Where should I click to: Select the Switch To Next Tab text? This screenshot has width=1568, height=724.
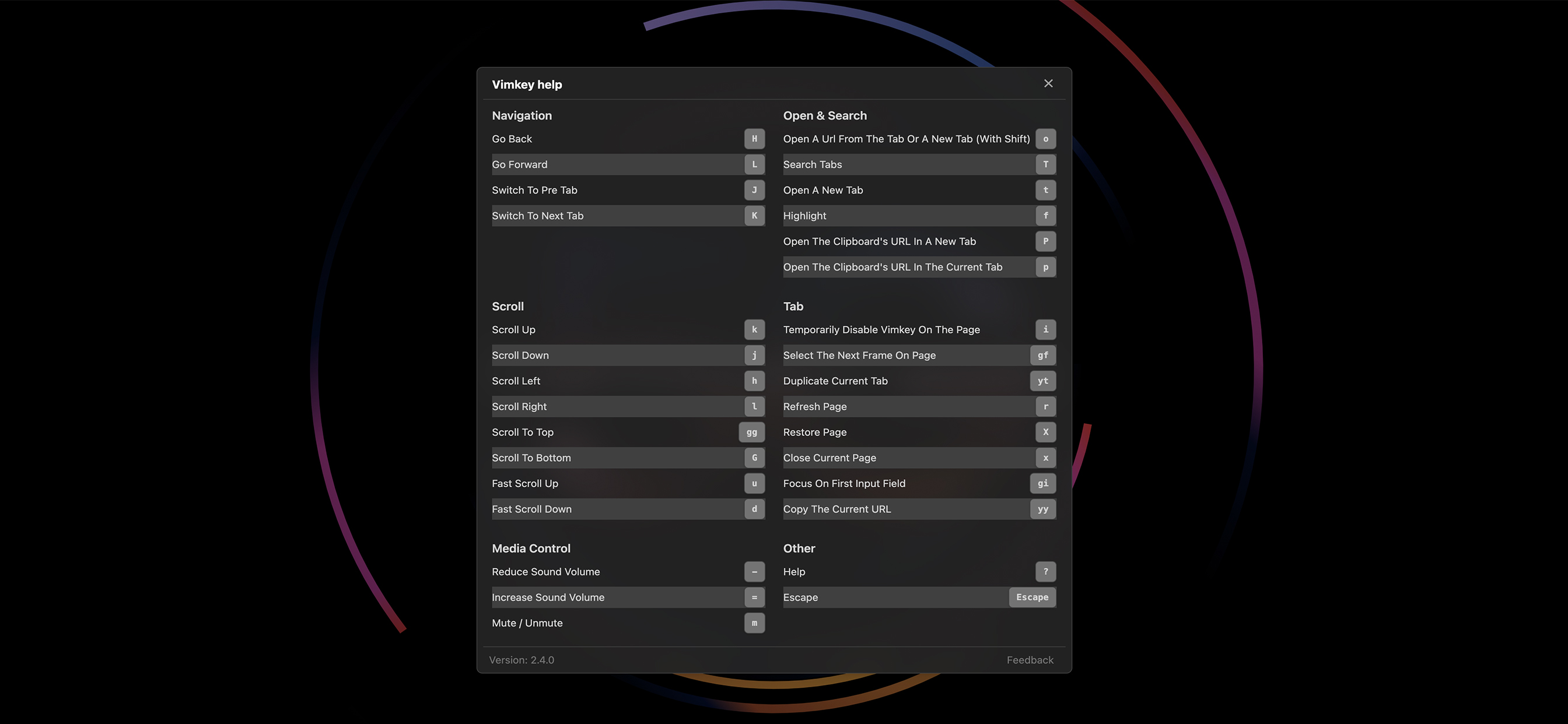[x=537, y=215]
